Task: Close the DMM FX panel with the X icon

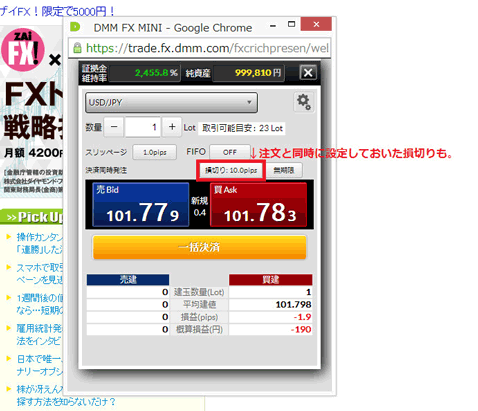Action: coord(308,72)
